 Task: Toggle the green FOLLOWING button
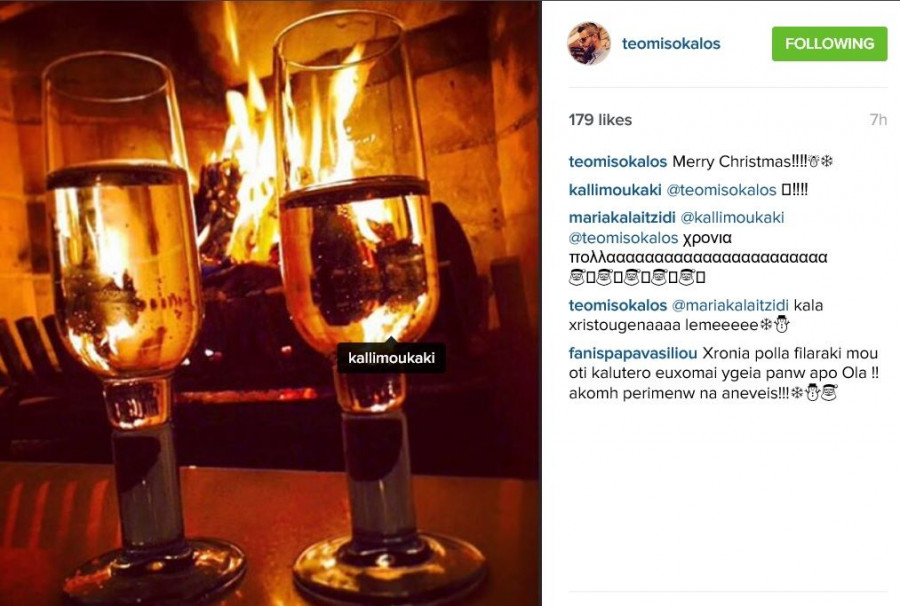829,44
